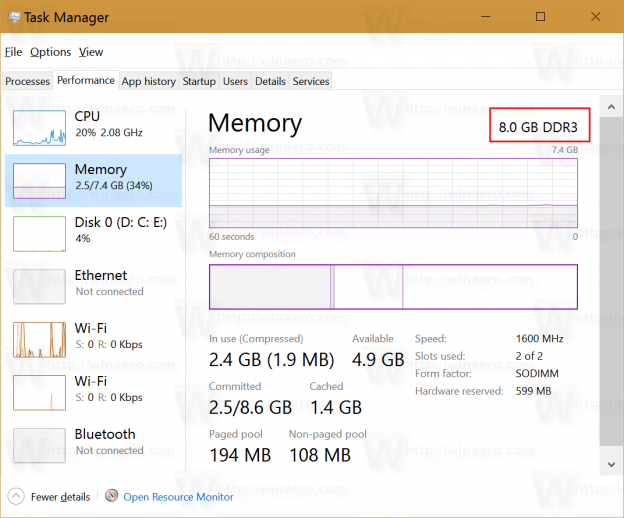Image resolution: width=624 pixels, height=518 pixels.
Task: Click the Memory usage graph
Action: tap(393, 193)
